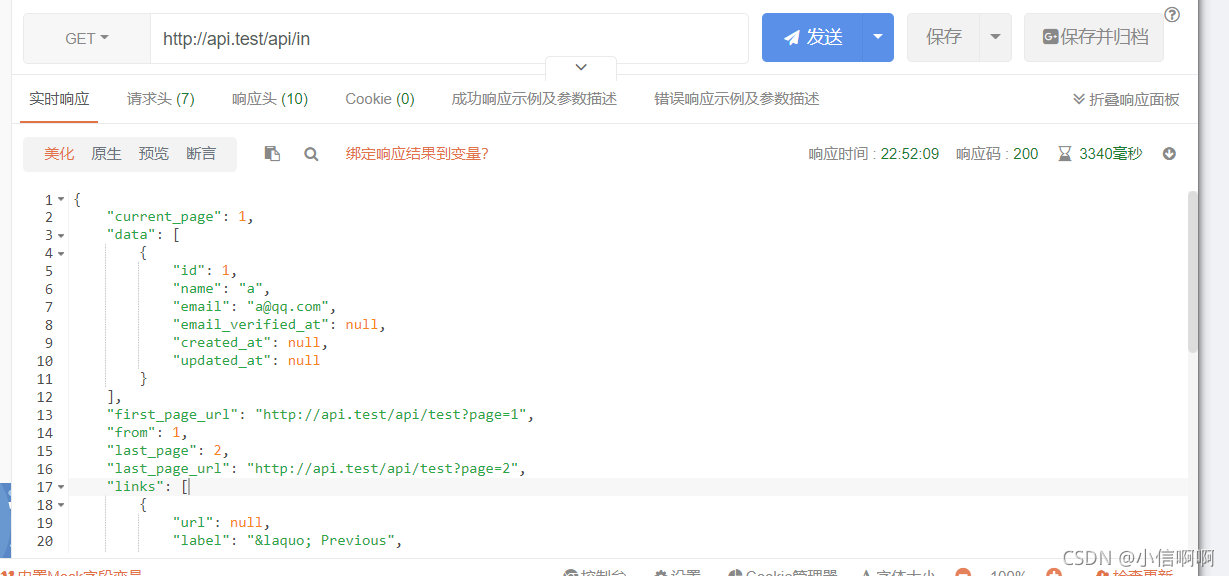Select the 预览 preview view
This screenshot has height=576, width=1229.
click(154, 154)
